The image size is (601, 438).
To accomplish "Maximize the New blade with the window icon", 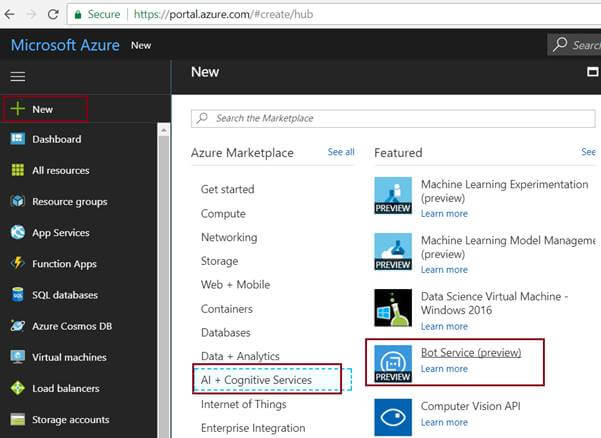I will [x=593, y=72].
